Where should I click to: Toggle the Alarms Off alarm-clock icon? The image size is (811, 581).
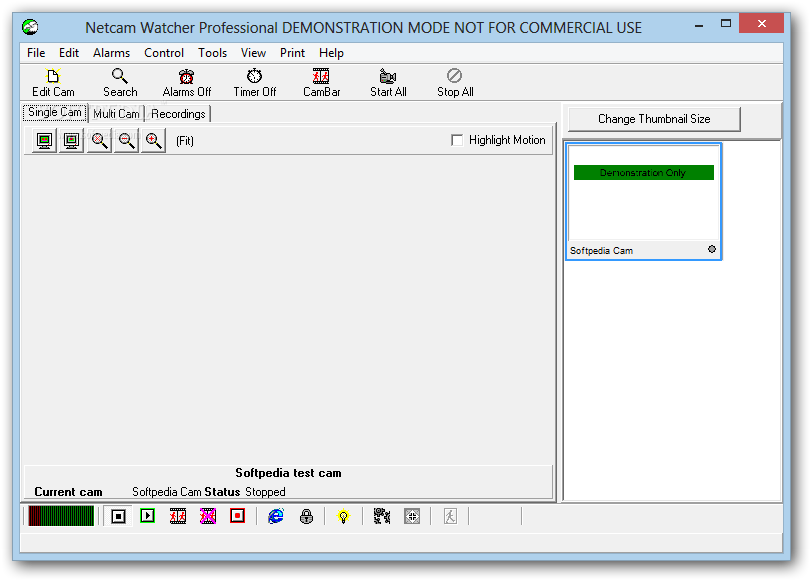(x=186, y=76)
